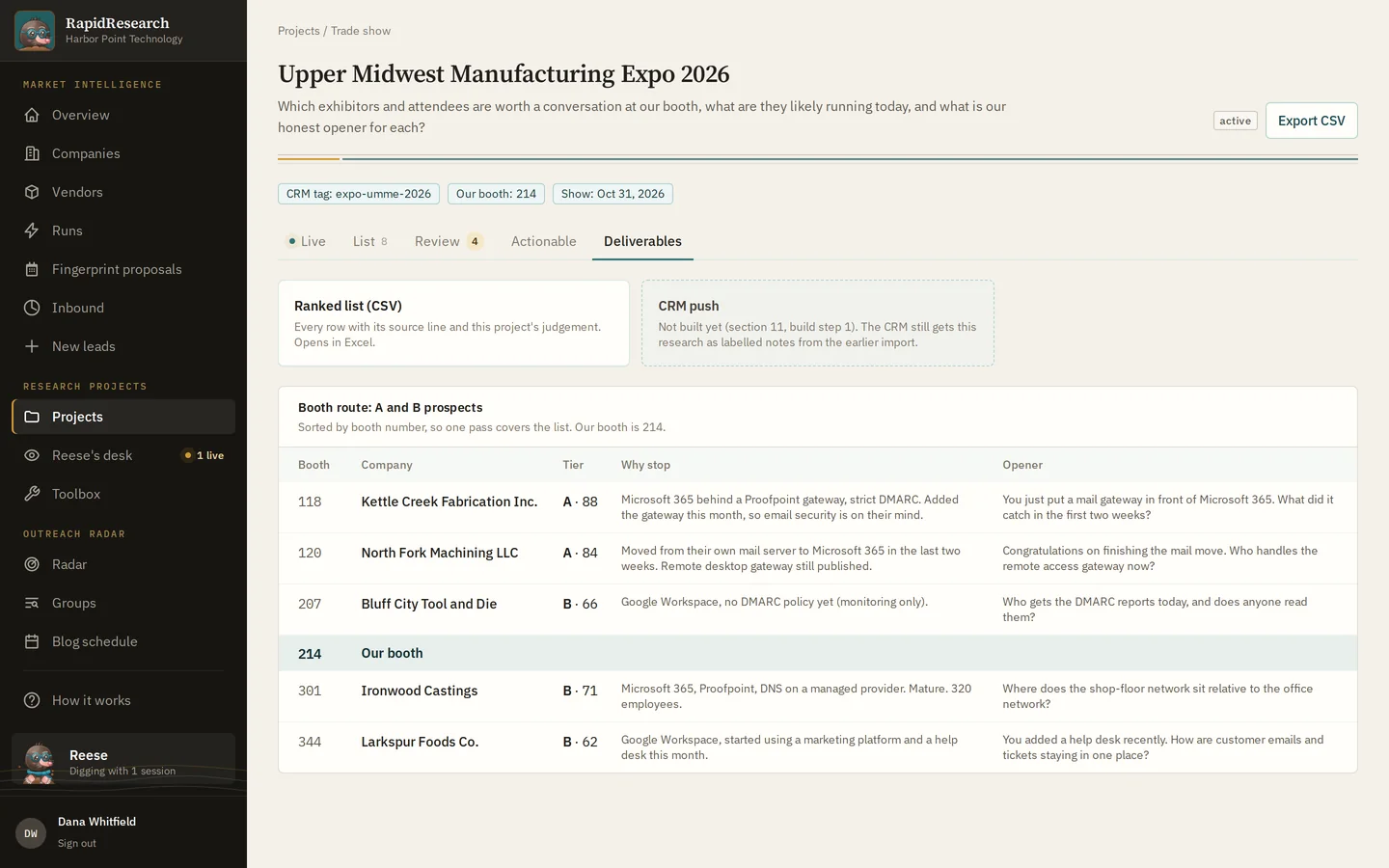This screenshot has width=1389, height=868.
Task: Click the Fingerprint proposals clipboard icon
Action: (32, 269)
